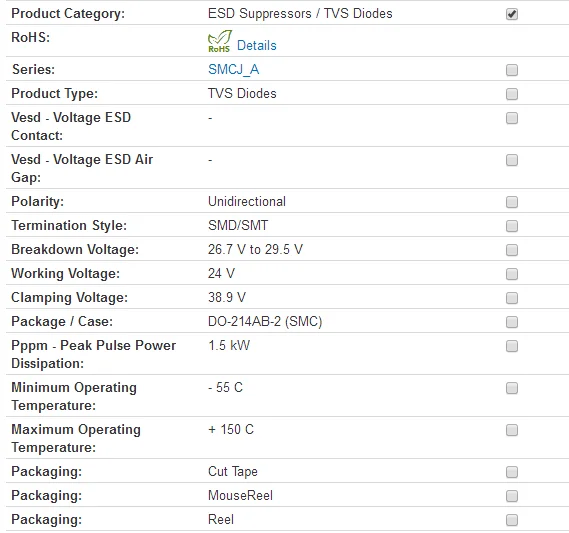Click the 'Series:' row label
The height and width of the screenshot is (533, 569).
click(33, 69)
